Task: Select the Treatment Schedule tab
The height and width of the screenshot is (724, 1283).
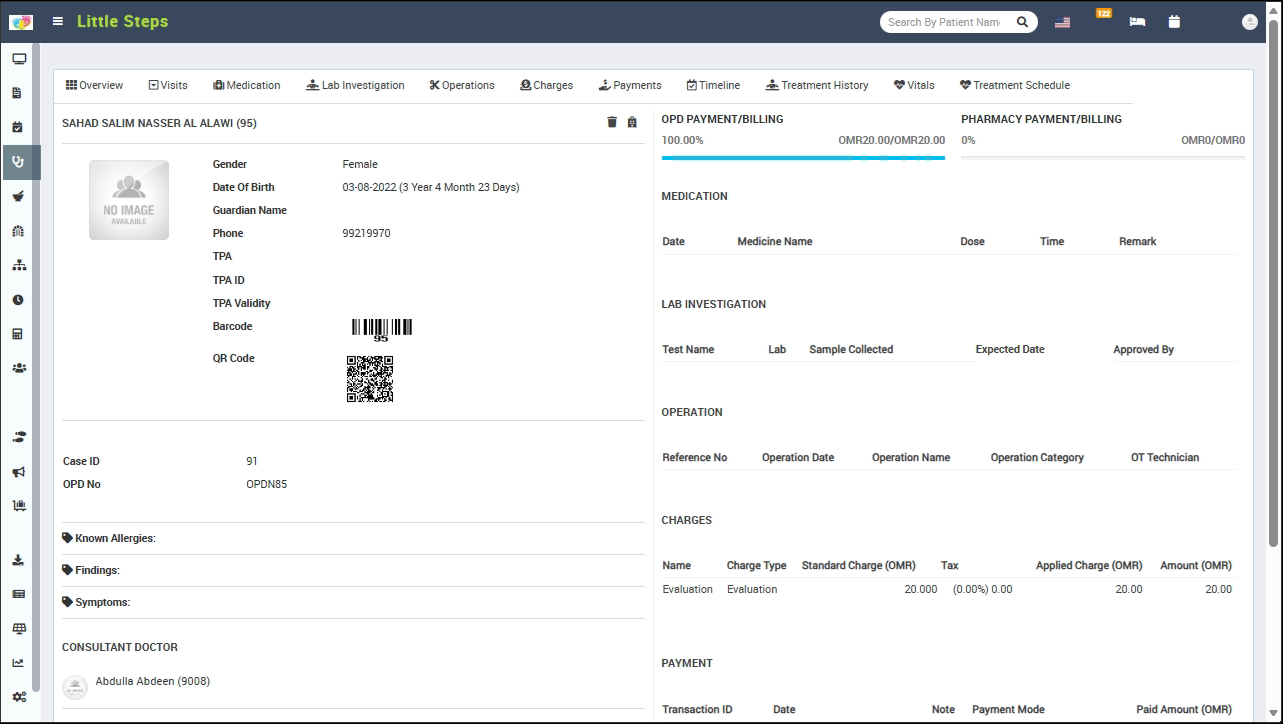Action: [1014, 85]
